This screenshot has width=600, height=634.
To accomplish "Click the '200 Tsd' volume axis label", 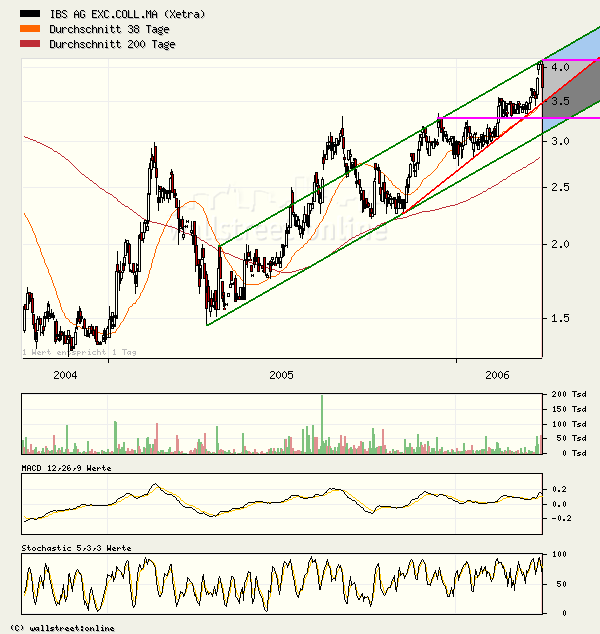I will tap(569, 394).
